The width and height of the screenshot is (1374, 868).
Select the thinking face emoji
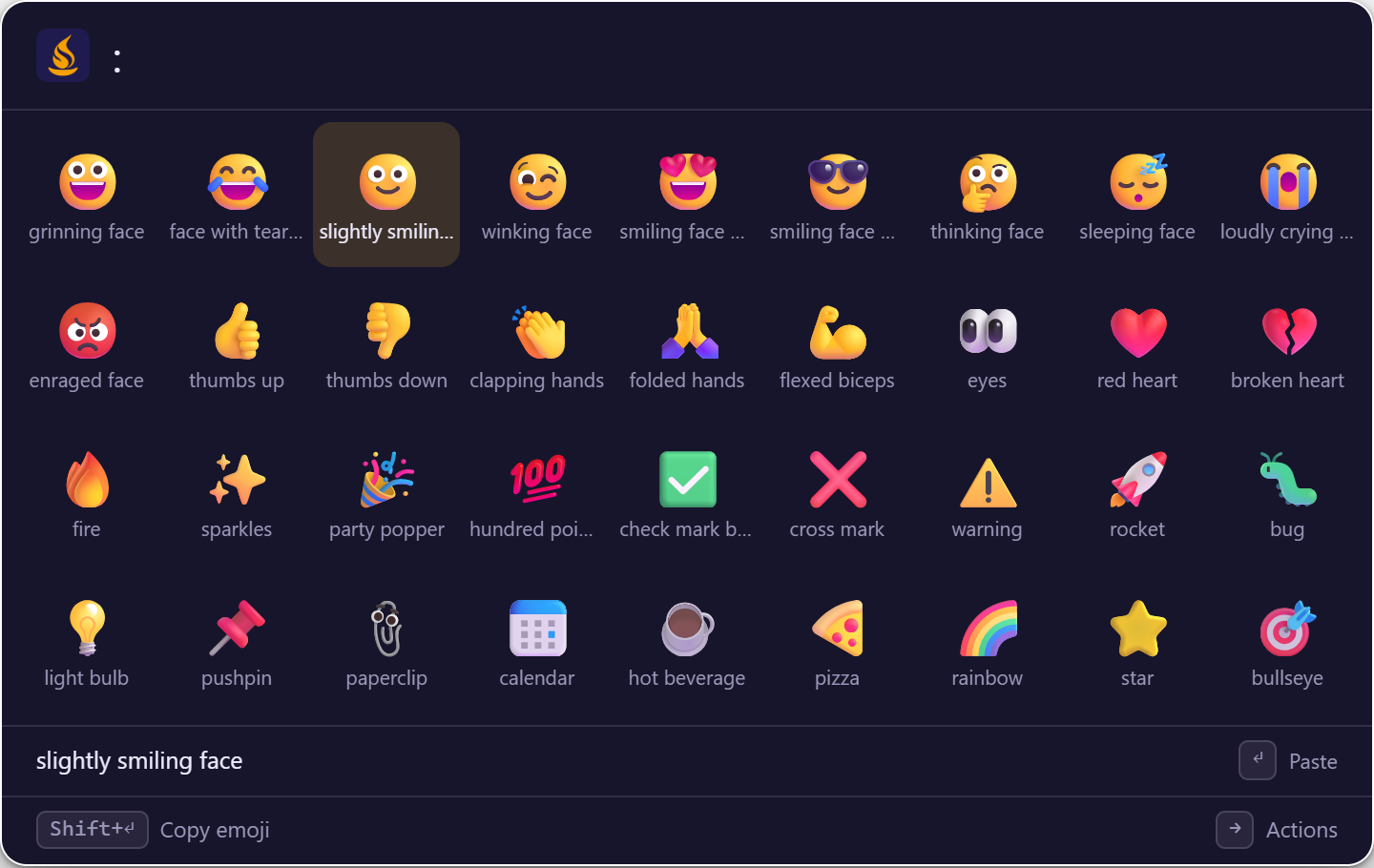coord(988,195)
